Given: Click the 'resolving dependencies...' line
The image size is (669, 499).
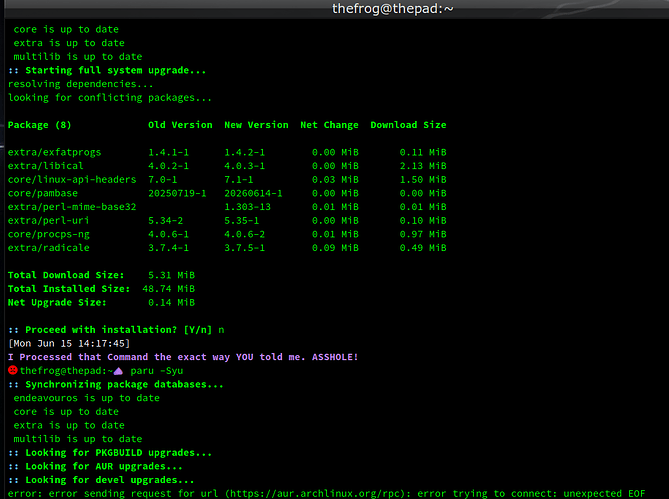Looking at the screenshot, I should (80, 84).
